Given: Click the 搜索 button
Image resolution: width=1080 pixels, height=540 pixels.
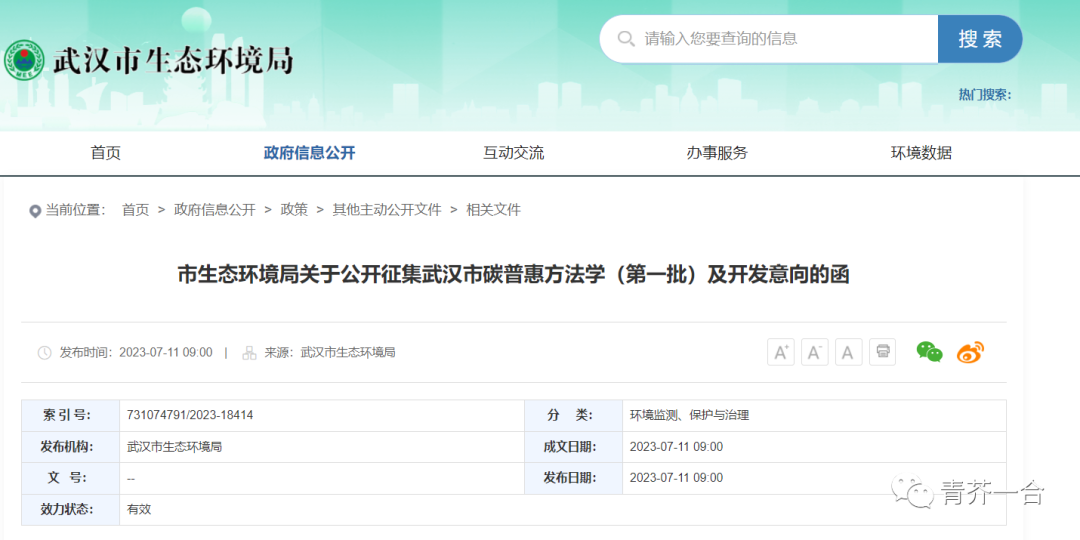Looking at the screenshot, I should (980, 39).
